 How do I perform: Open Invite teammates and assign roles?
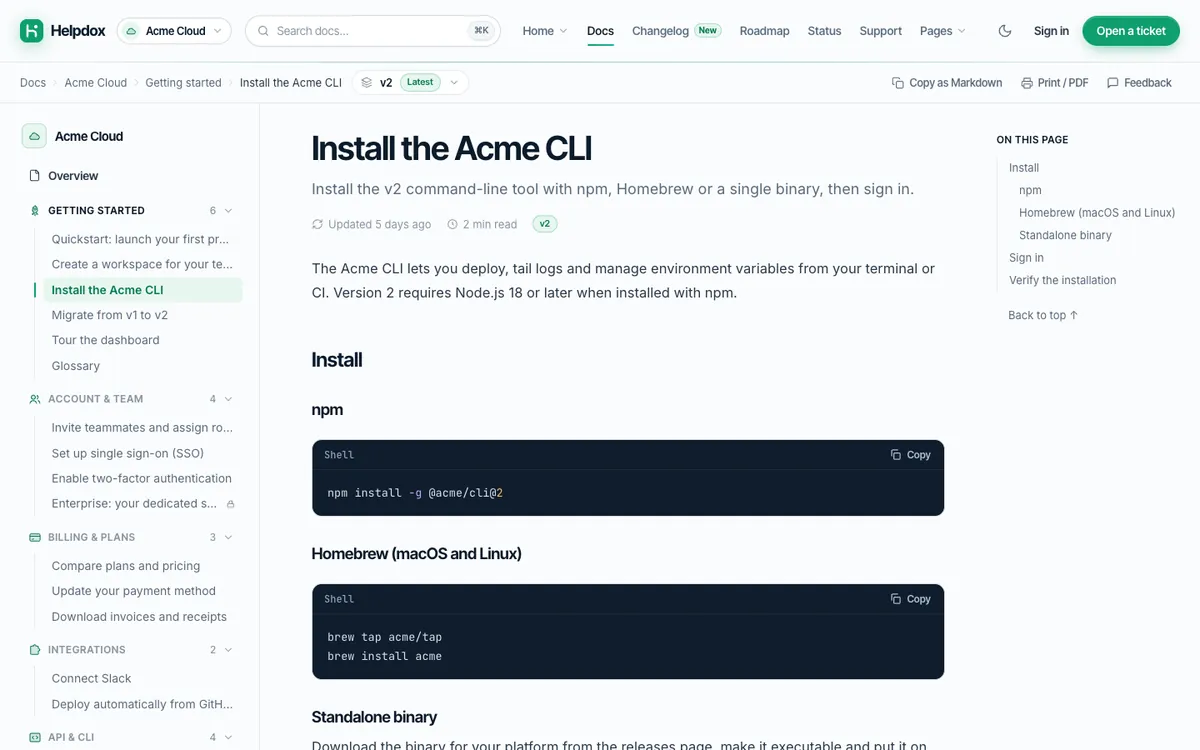140,427
